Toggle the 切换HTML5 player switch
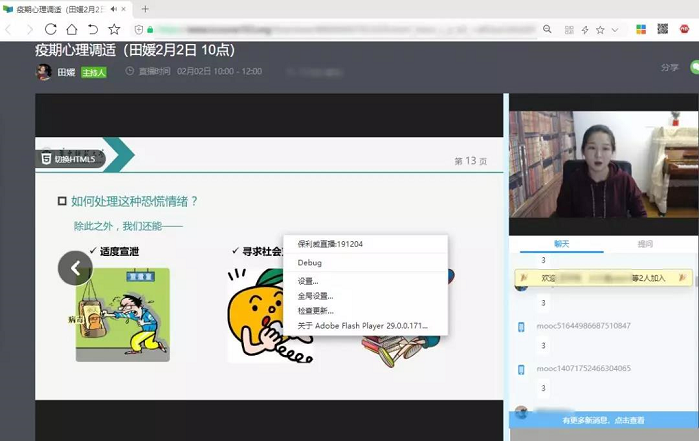699x441 pixels. click(69, 158)
